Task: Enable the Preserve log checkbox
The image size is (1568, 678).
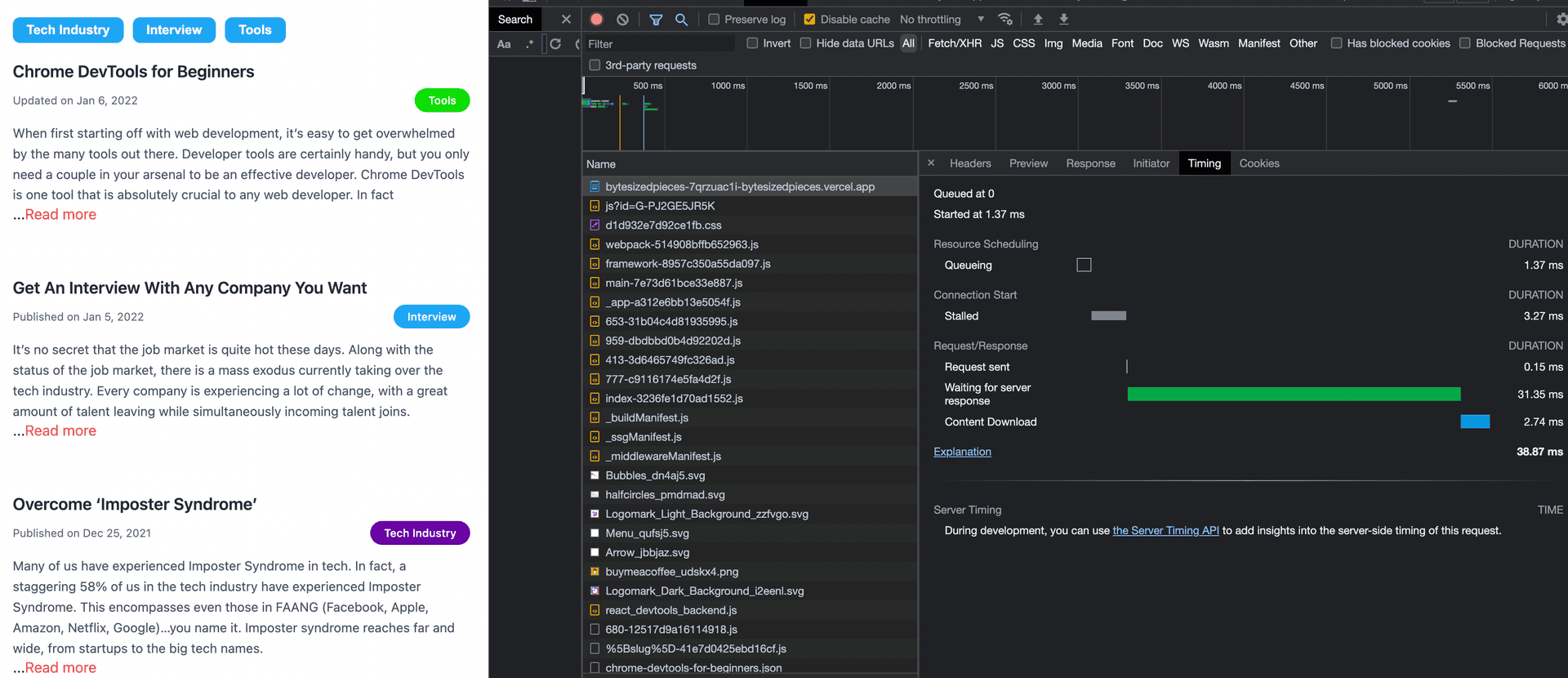Action: pyautogui.click(x=714, y=20)
